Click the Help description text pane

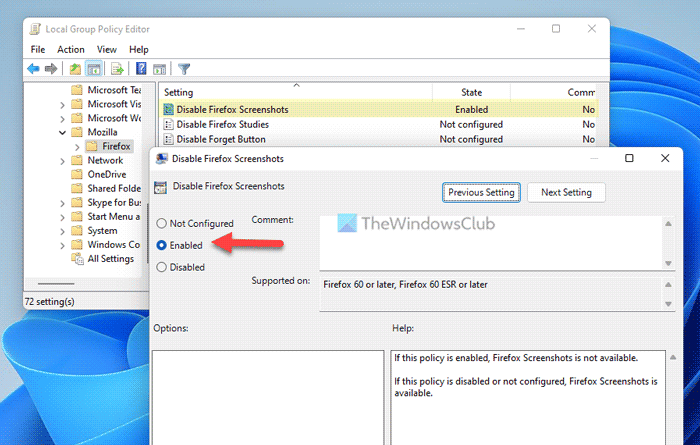[528, 397]
